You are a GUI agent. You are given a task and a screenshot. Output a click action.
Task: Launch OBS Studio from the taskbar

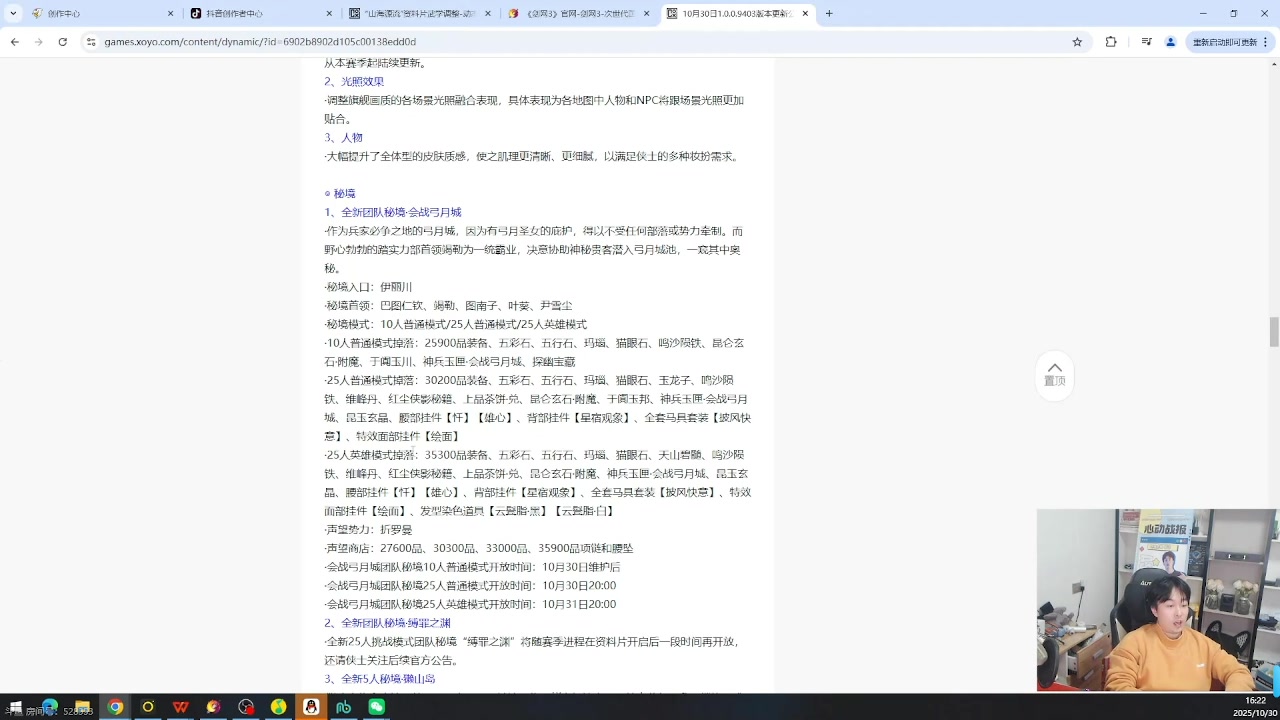tap(246, 708)
